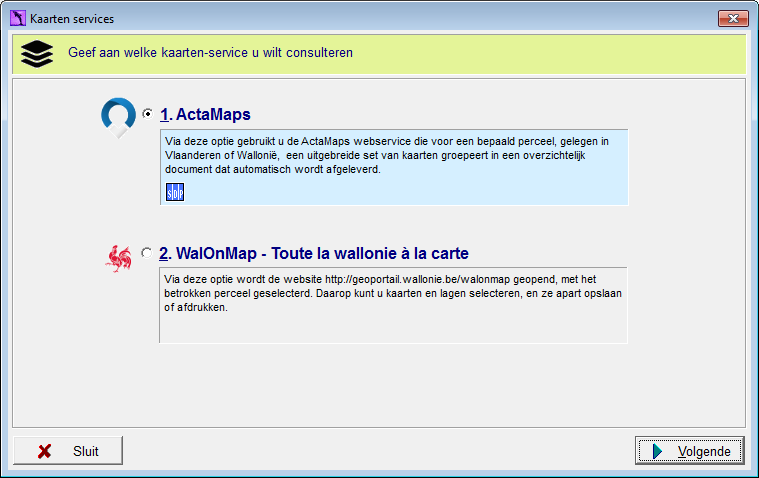Click the 'Geef aan welke kaarten-service' header text

coord(210,52)
